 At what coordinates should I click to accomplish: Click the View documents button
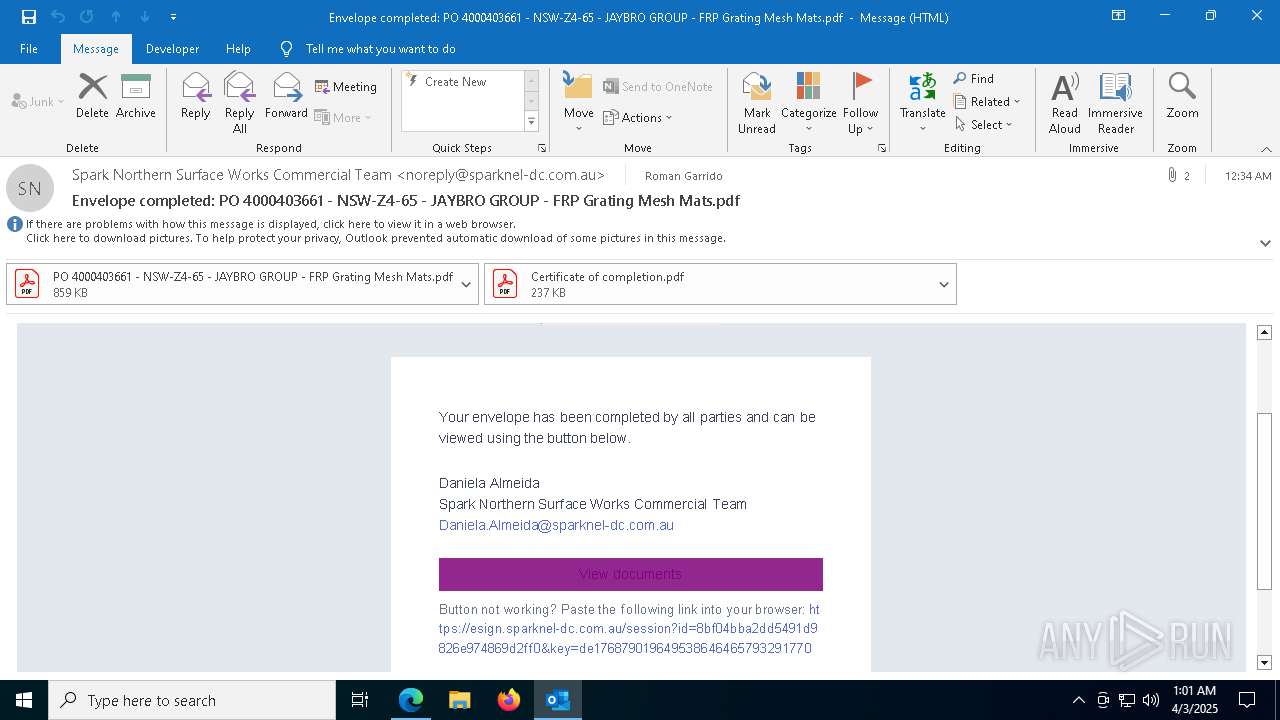pos(630,574)
